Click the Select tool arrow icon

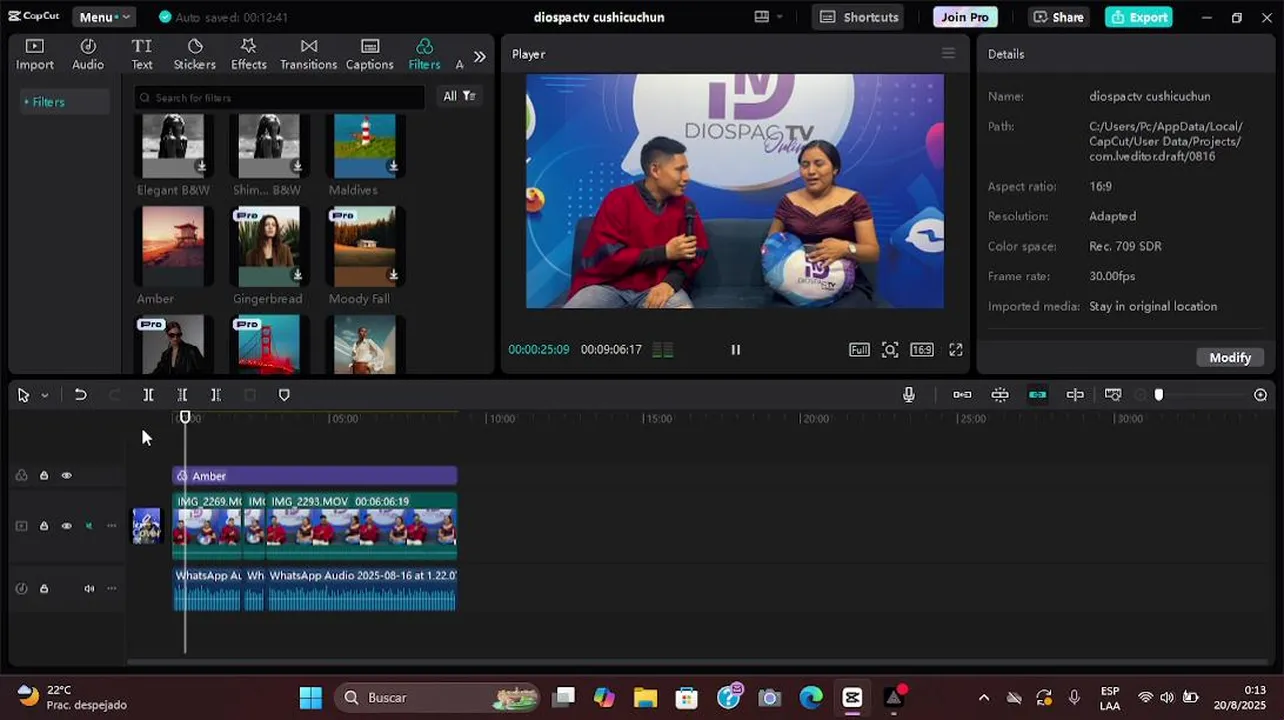click(23, 395)
